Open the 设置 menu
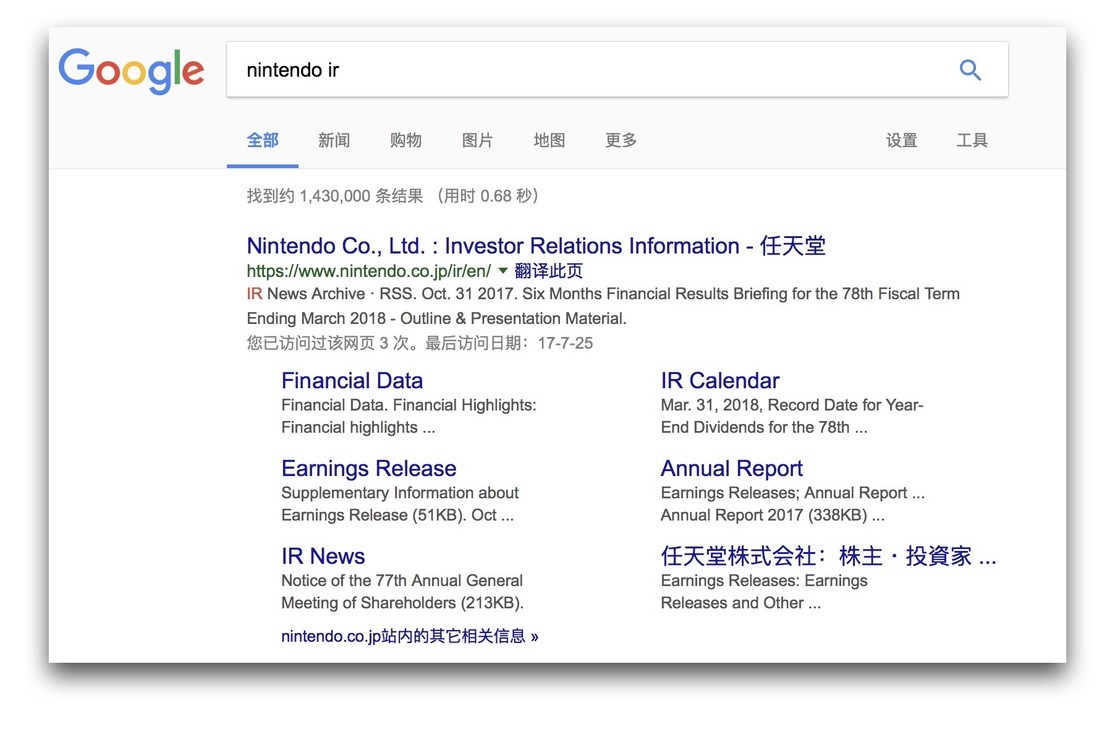This screenshot has width=1120, height=732. [901, 140]
